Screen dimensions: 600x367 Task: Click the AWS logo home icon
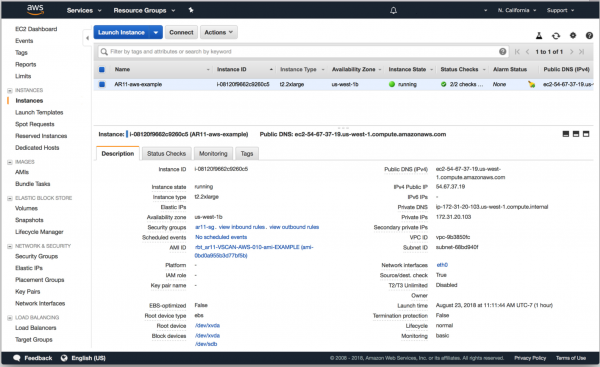(35, 10)
